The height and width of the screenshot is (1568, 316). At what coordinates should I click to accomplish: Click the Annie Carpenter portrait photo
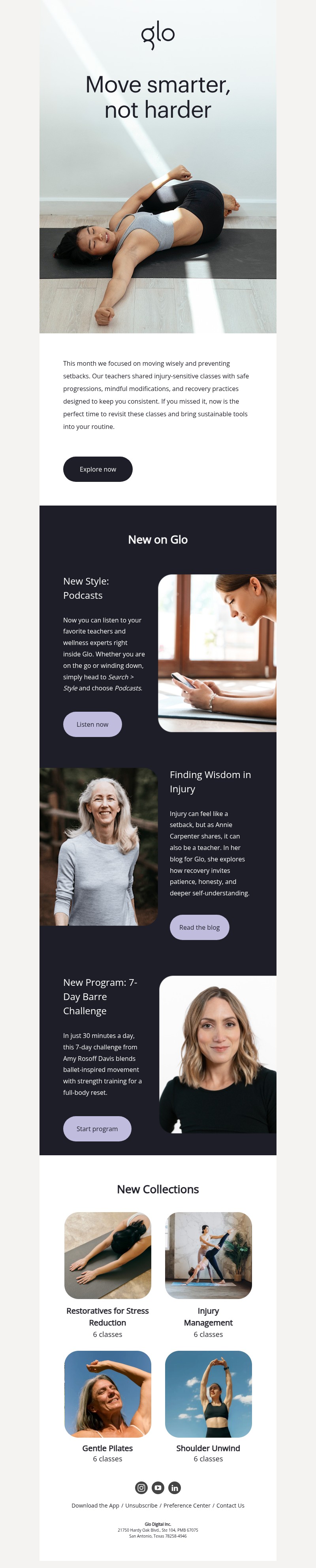click(x=99, y=847)
